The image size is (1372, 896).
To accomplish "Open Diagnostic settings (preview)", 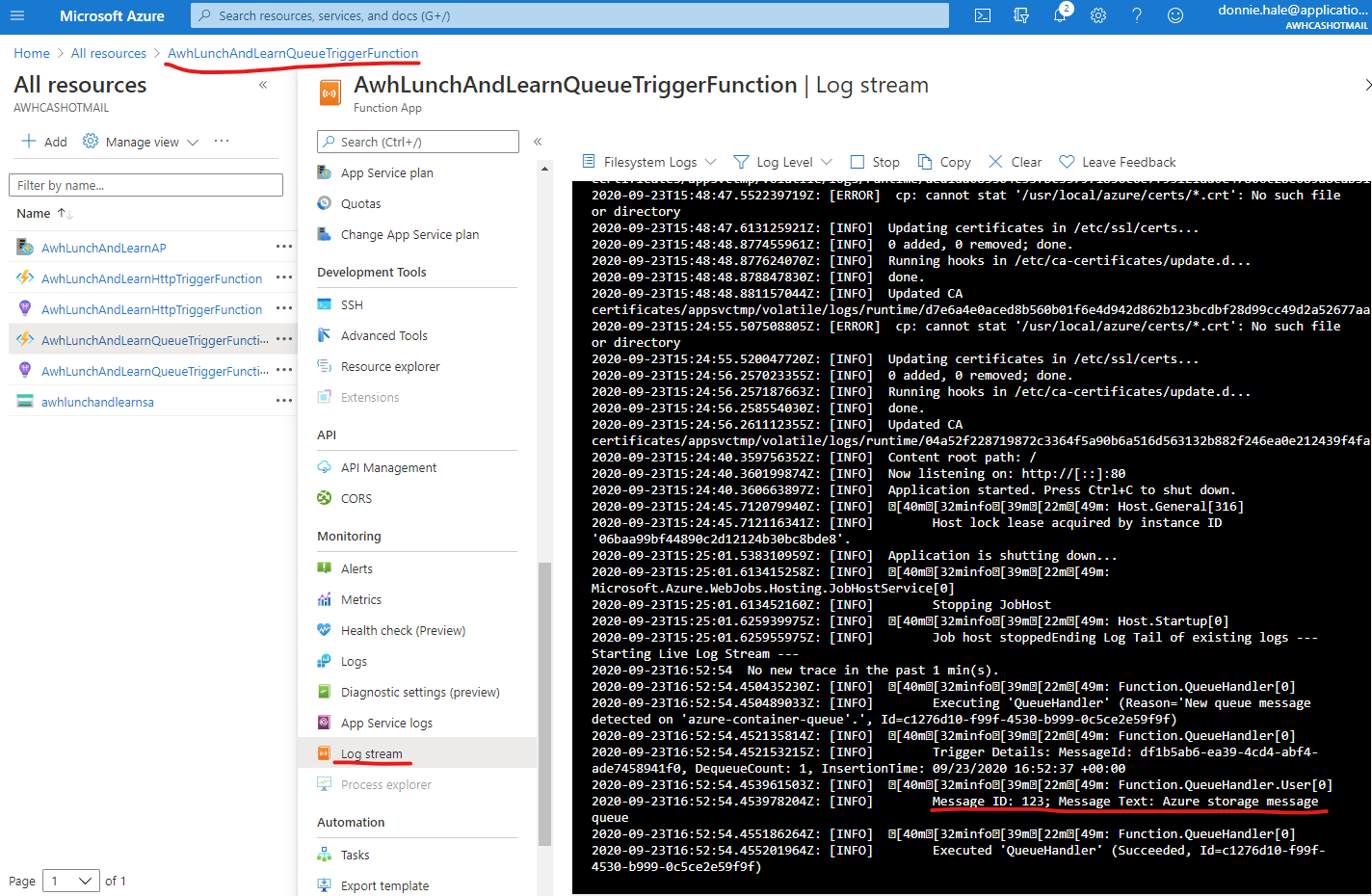I will point(420,692).
